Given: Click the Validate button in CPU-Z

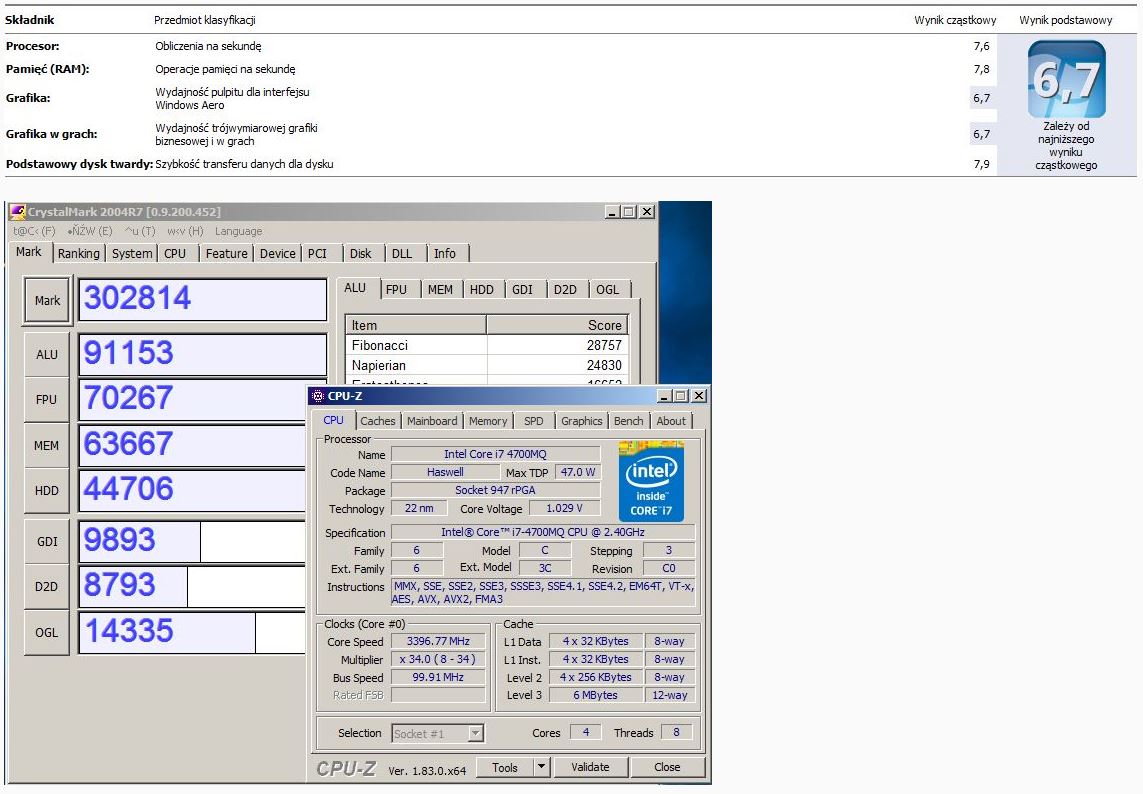Looking at the screenshot, I should [590, 767].
